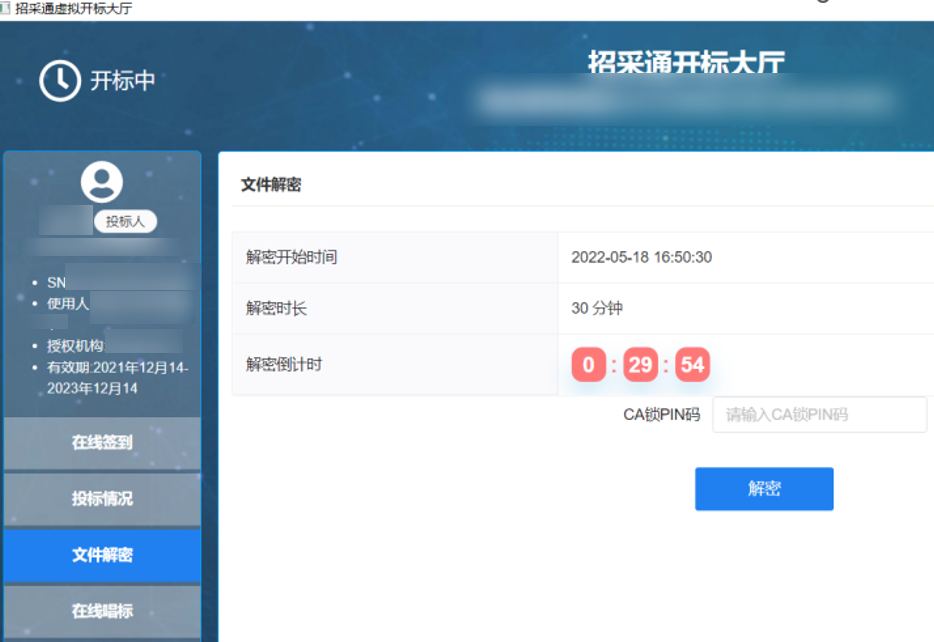The image size is (934, 642).
Task: Click the 投标人 role badge
Action: 125,222
